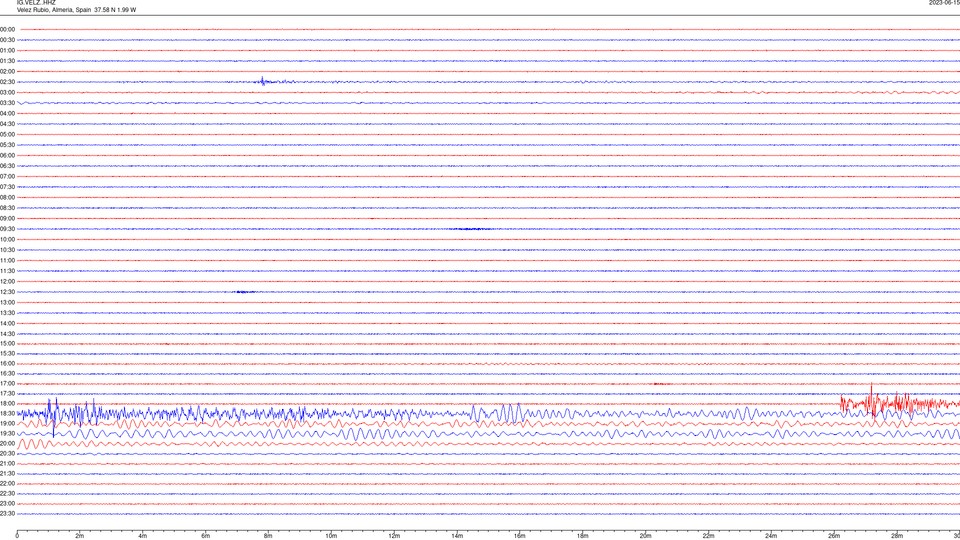The width and height of the screenshot is (960, 540).
Task: Select the 12:30 row label
Action: click(x=7, y=292)
